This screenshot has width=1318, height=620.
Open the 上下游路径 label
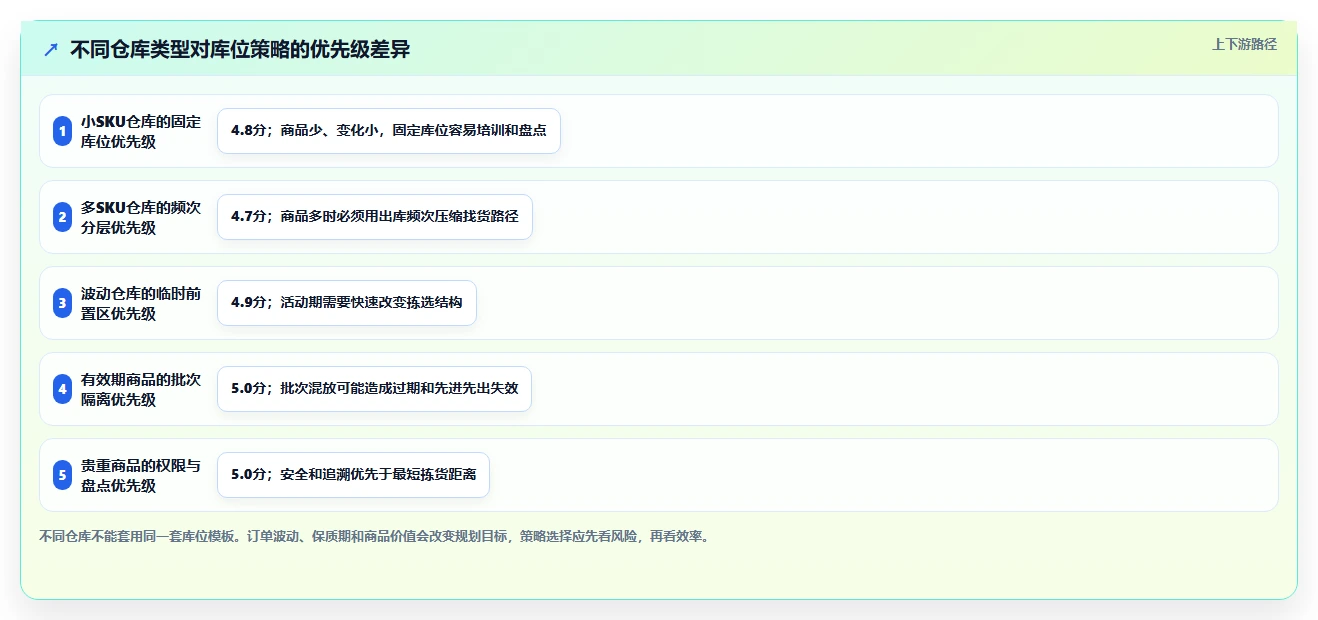pyautogui.click(x=1244, y=44)
